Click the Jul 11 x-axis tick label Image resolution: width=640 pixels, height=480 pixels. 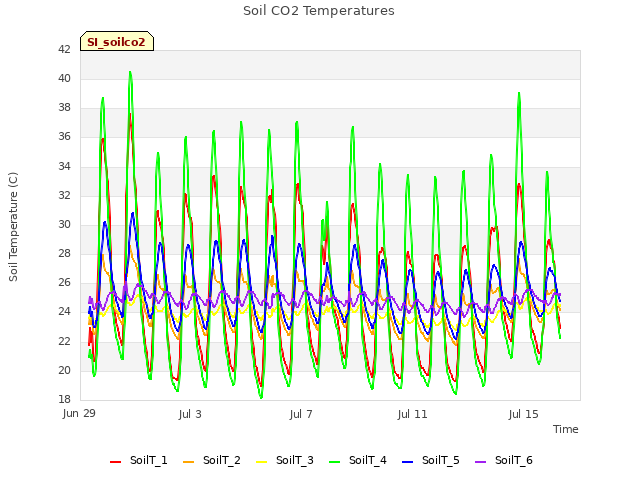pyautogui.click(x=412, y=414)
